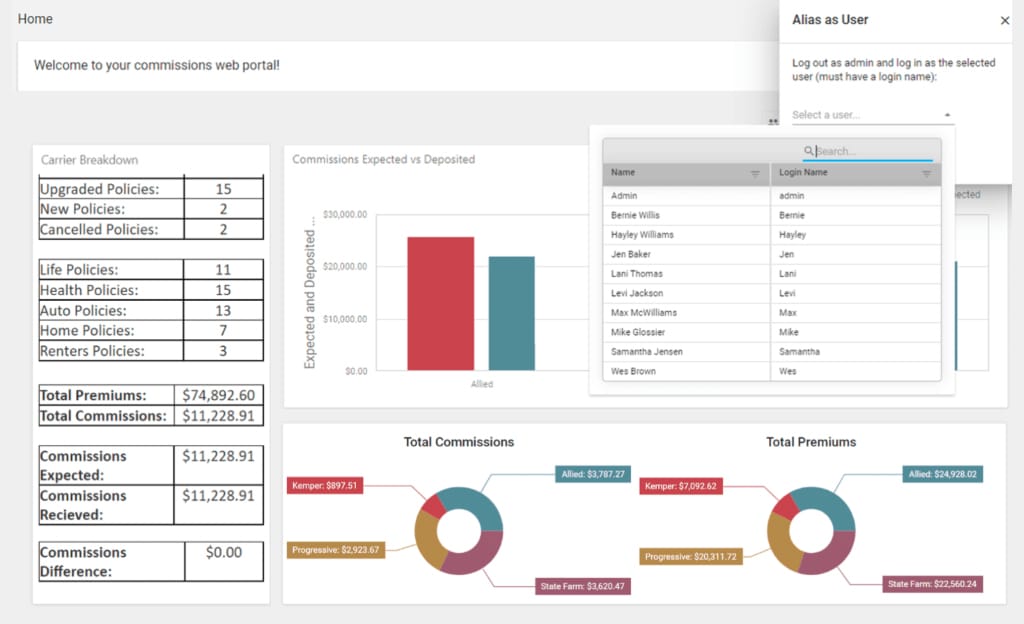Click the Kemper: $897.51 commissions label

pos(325,486)
